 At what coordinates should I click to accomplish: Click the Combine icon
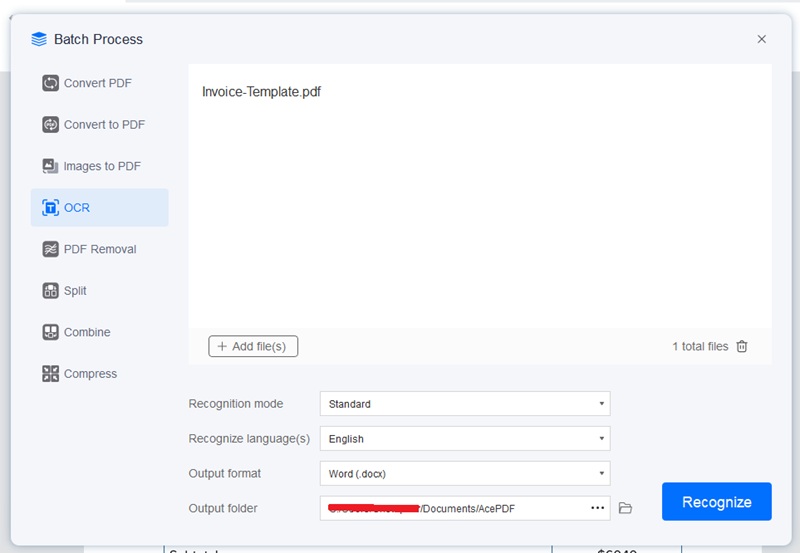click(x=50, y=332)
